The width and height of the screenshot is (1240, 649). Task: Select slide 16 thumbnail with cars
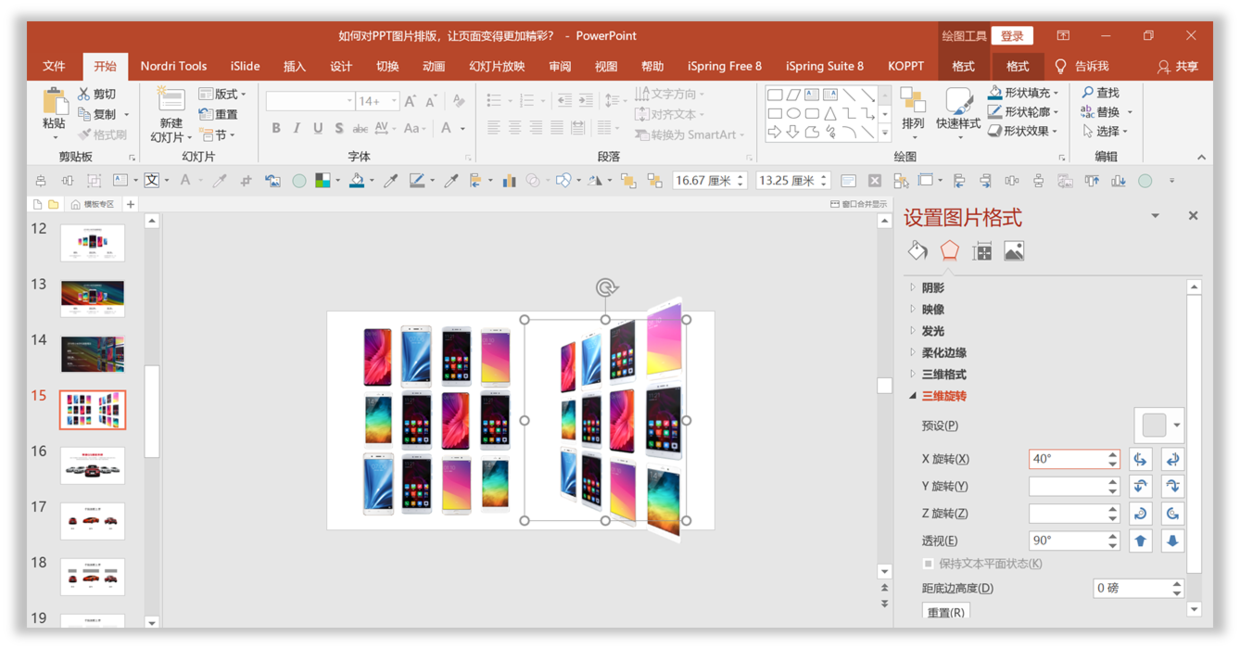pos(92,466)
